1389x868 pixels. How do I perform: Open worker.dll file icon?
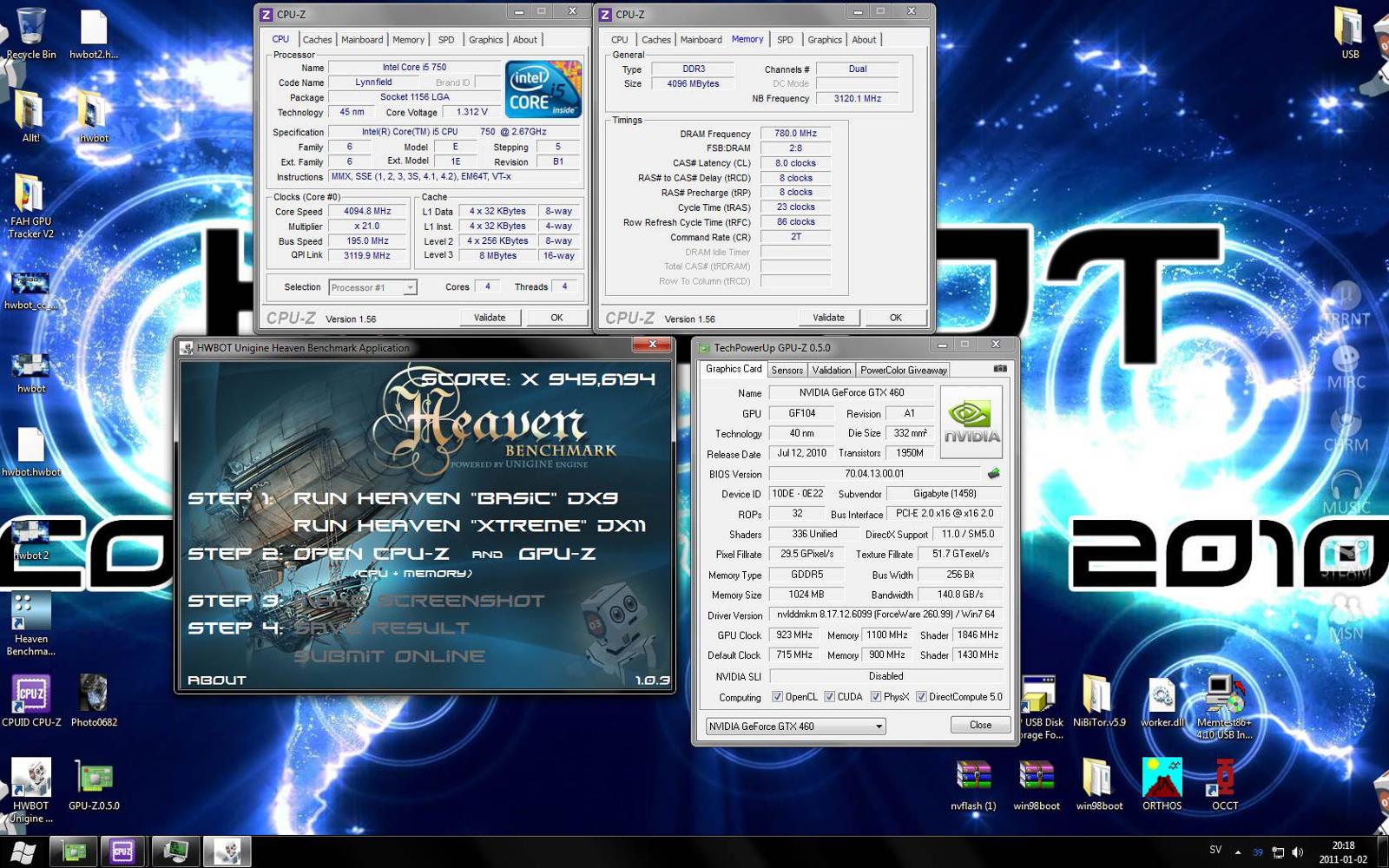pos(1162,701)
